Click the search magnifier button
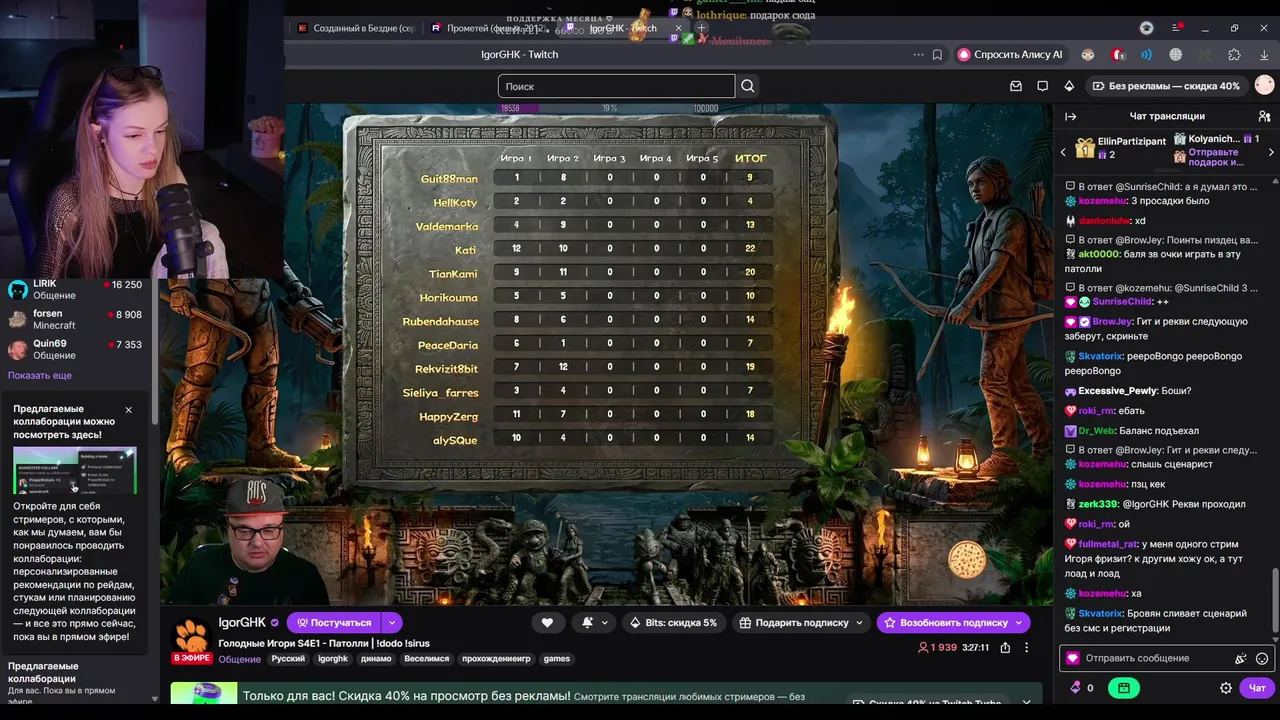The height and width of the screenshot is (720, 1280). tap(748, 86)
